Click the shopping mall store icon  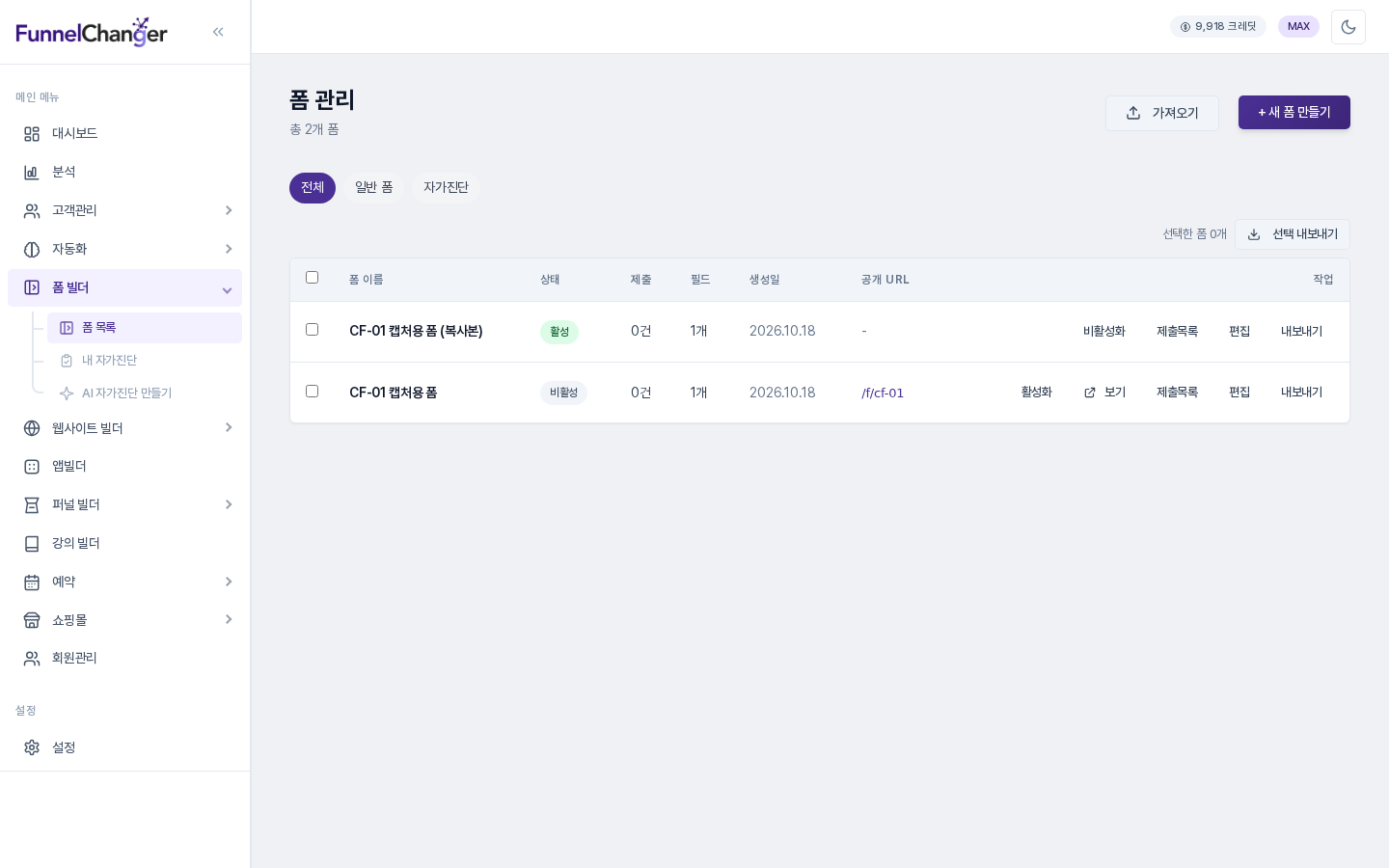(x=32, y=620)
